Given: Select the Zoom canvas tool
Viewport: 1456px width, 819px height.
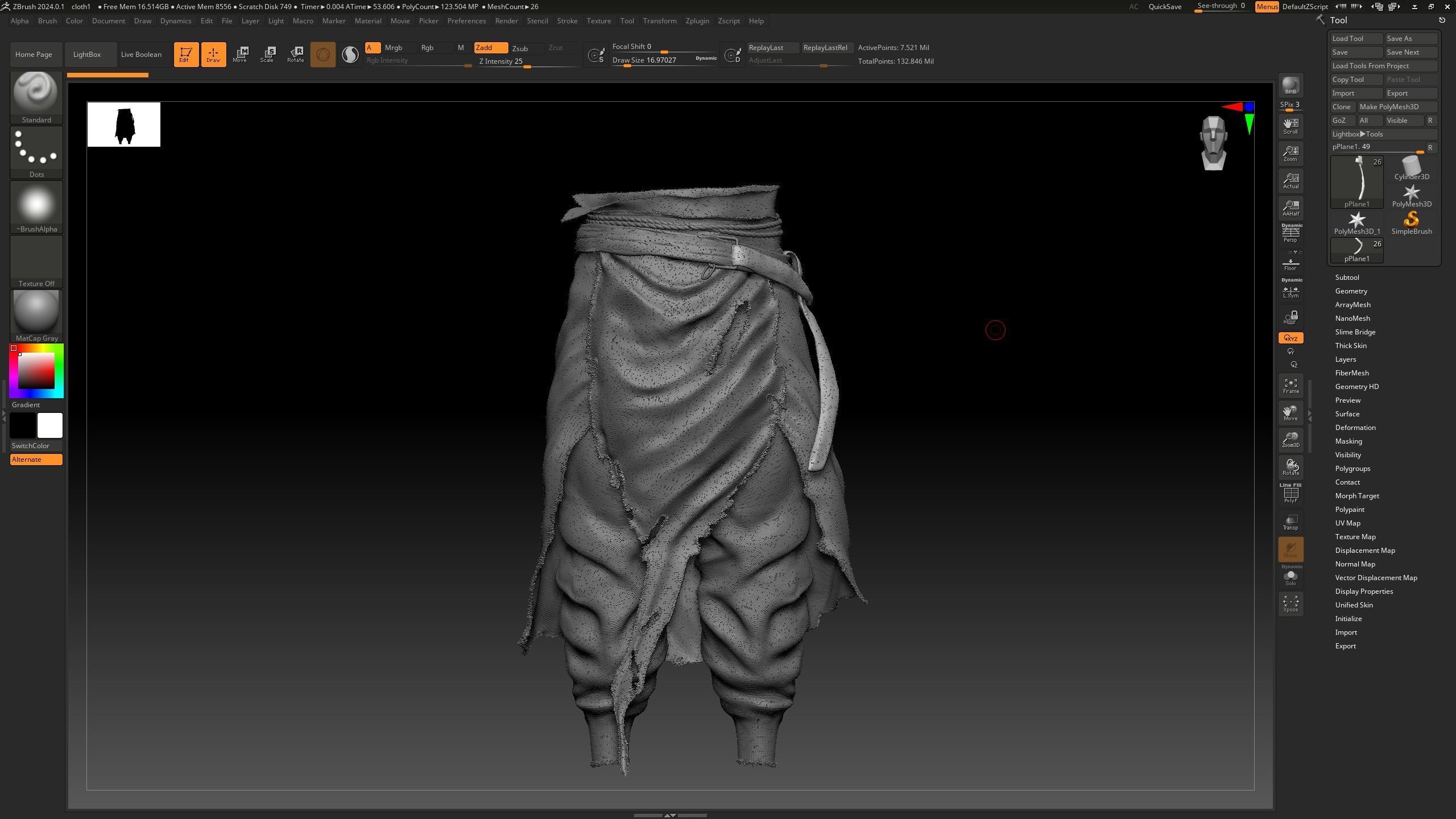Looking at the screenshot, I should [1290, 154].
